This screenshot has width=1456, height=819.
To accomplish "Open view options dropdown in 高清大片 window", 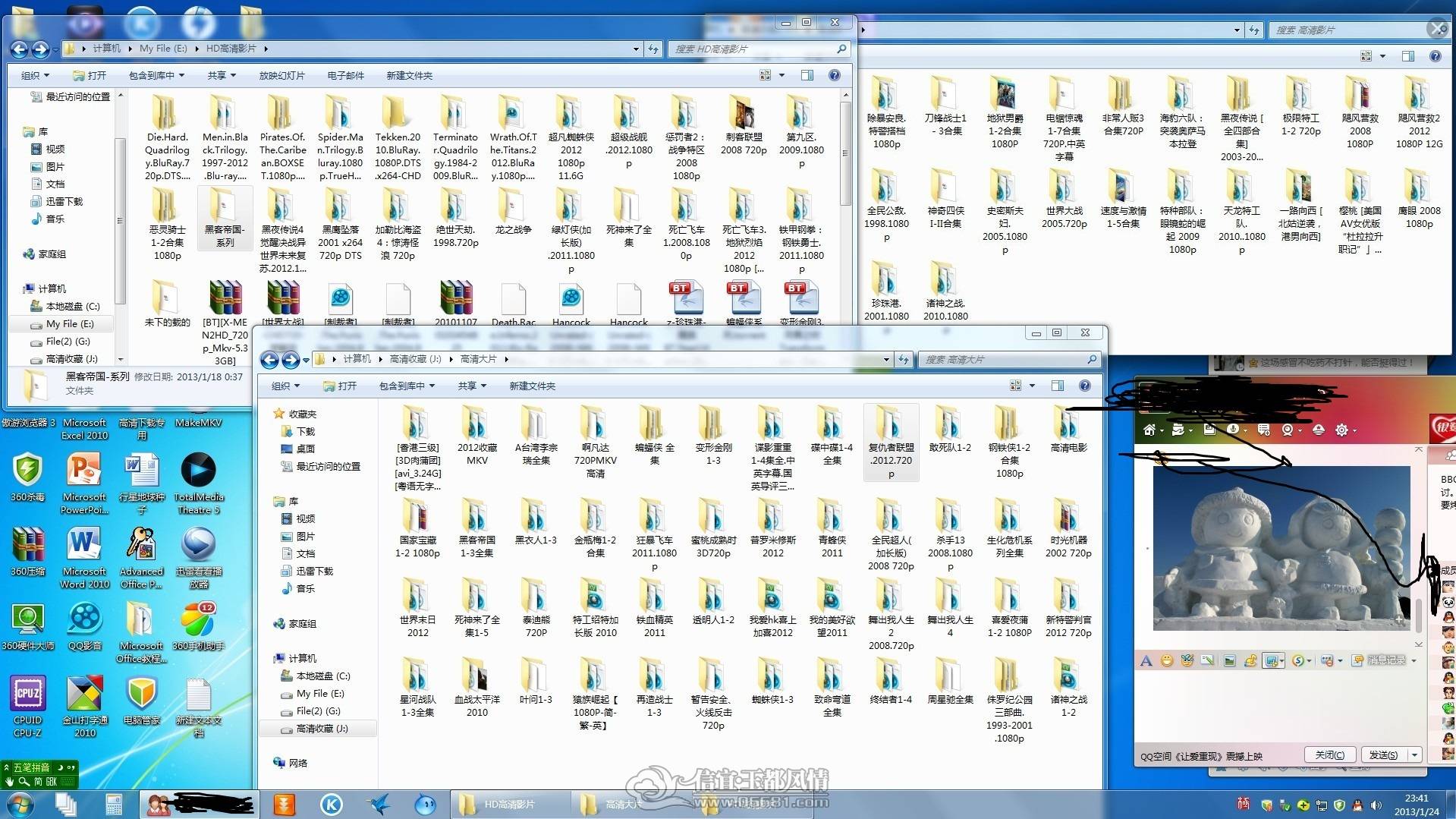I will 1032,386.
